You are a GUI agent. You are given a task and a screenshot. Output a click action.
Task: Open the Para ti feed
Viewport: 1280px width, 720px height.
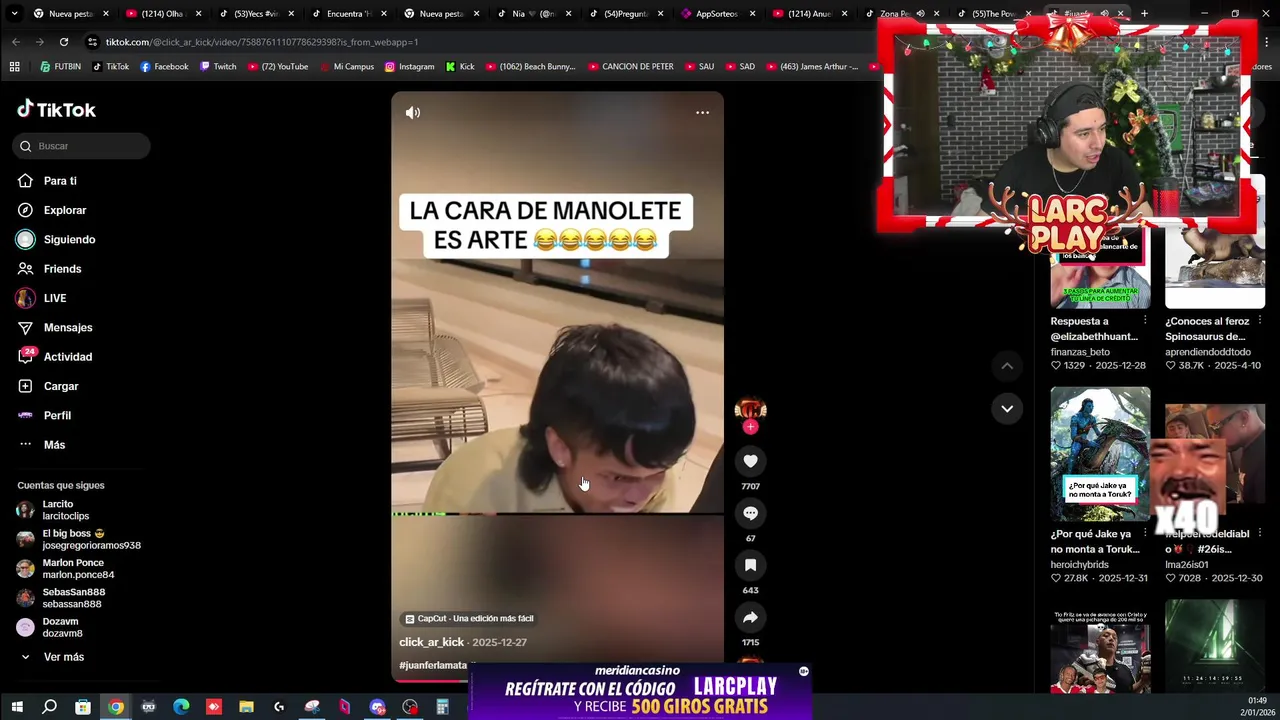click(x=60, y=181)
